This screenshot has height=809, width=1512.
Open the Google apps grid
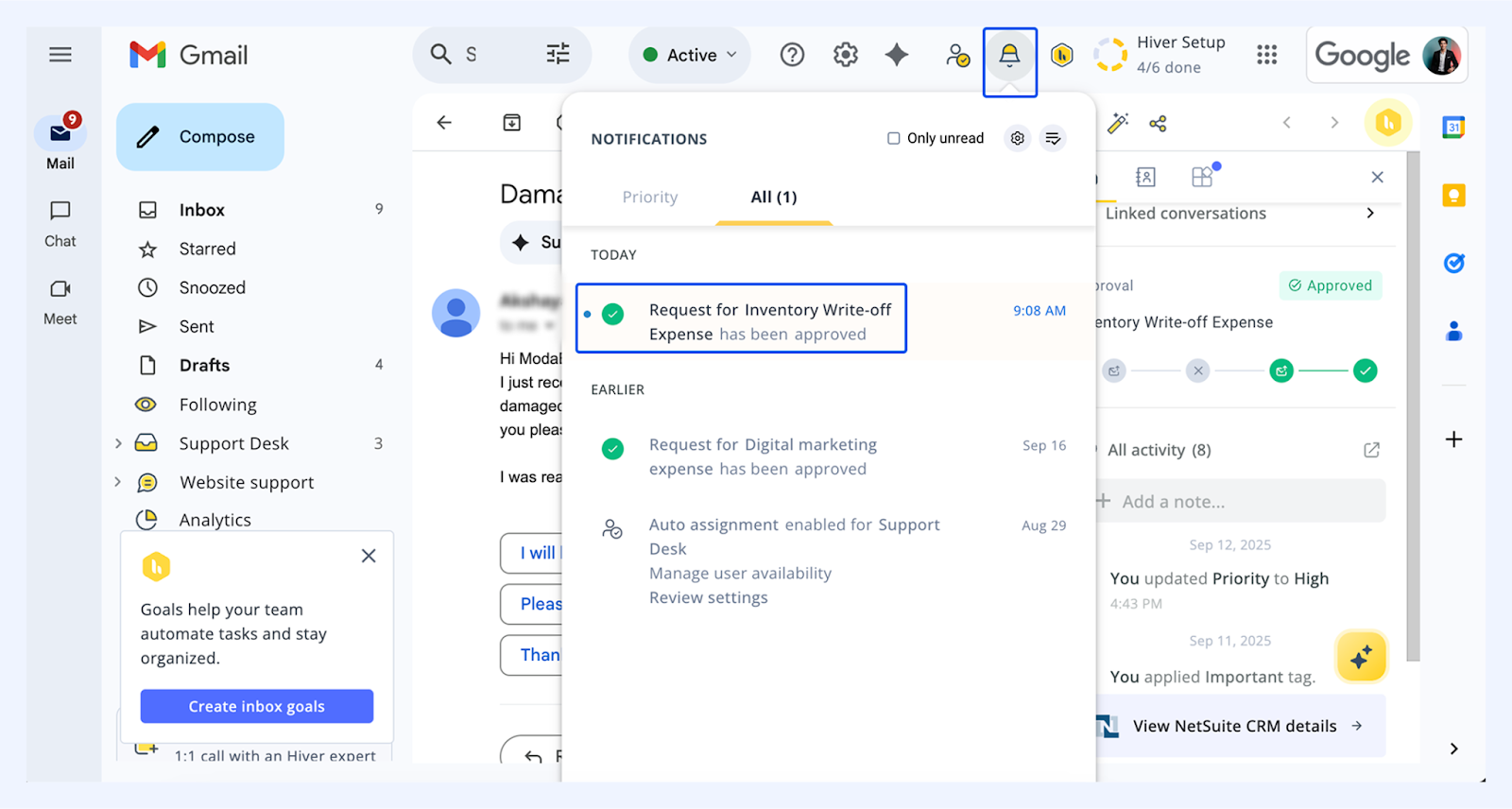[1267, 55]
